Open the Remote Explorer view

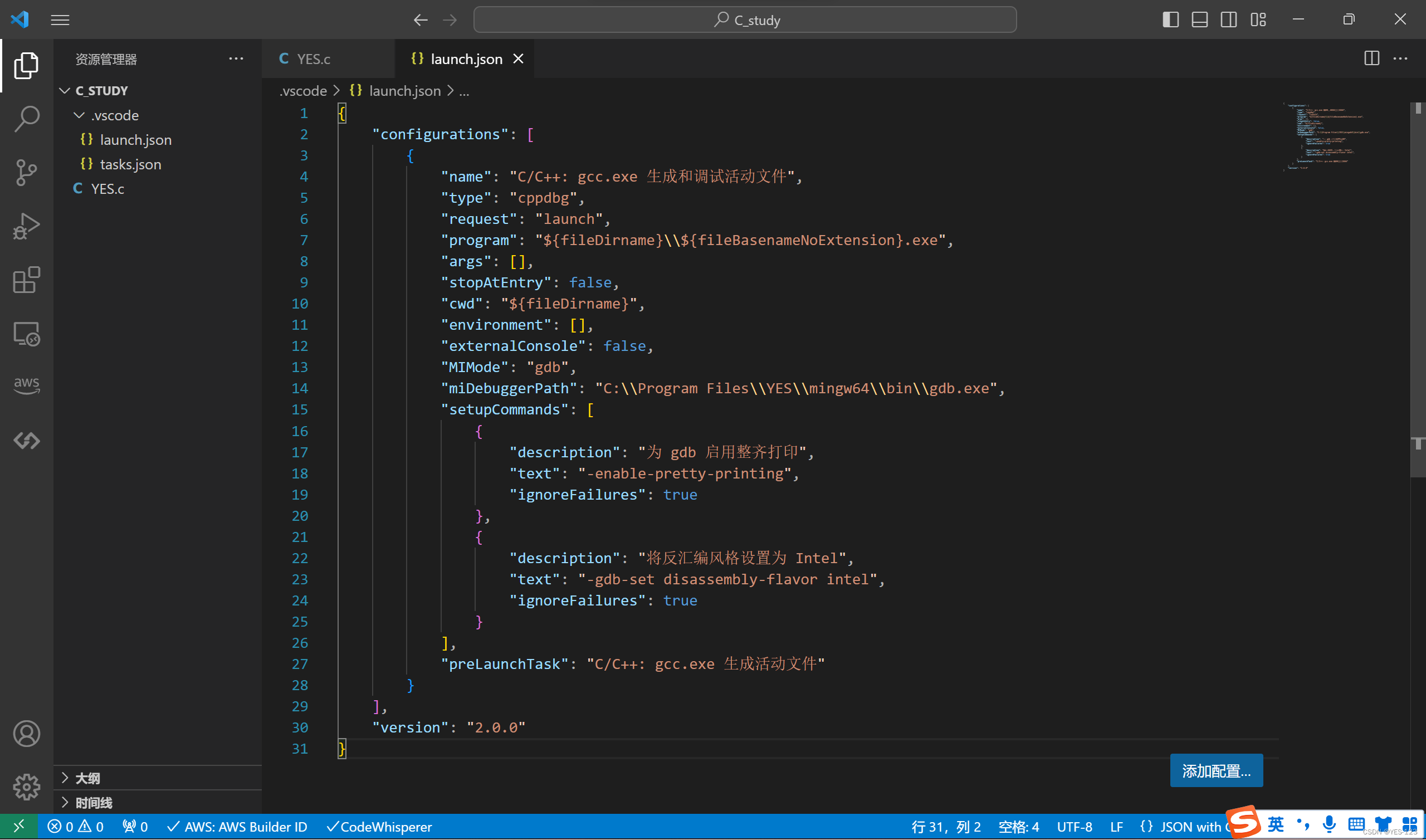(x=26, y=334)
